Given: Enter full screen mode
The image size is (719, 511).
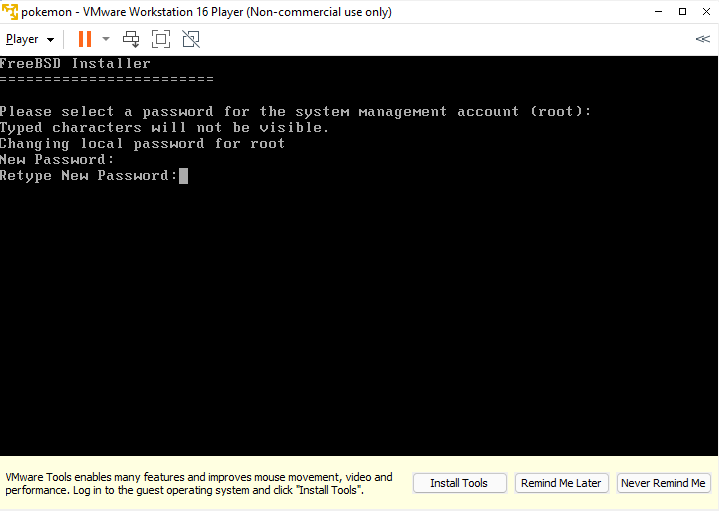Looking at the screenshot, I should point(161,39).
